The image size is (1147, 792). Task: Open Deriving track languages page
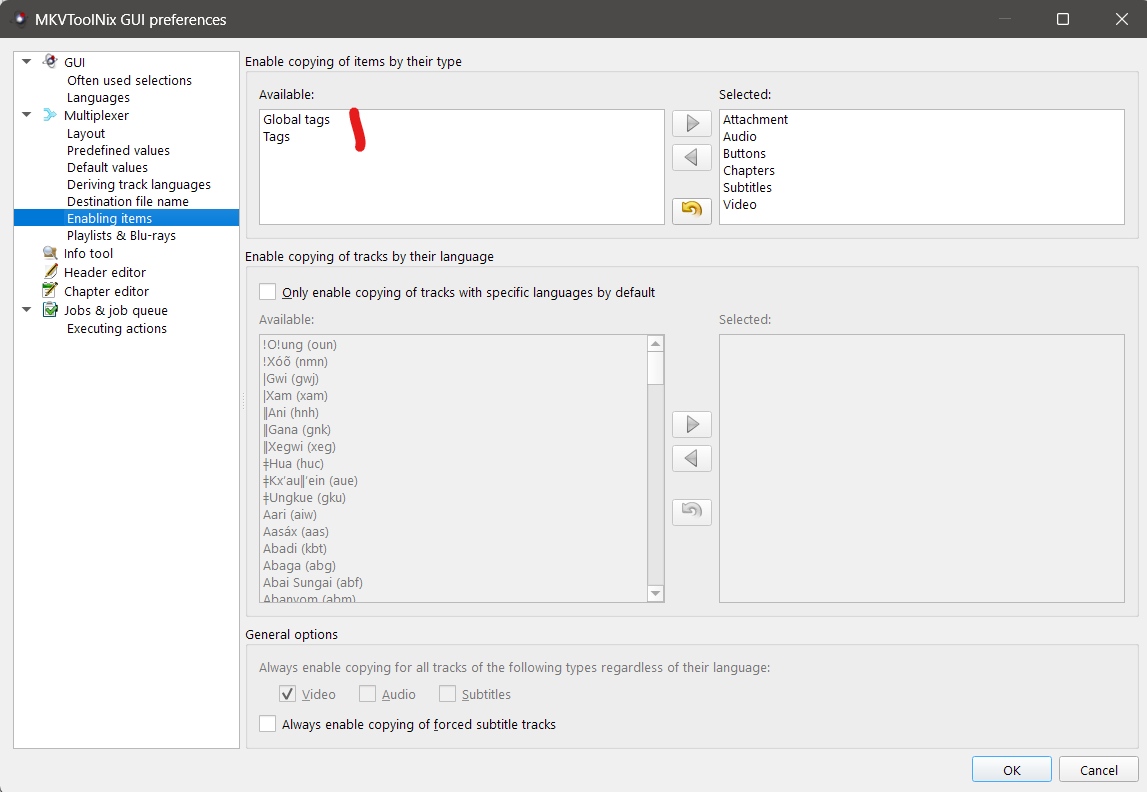139,184
